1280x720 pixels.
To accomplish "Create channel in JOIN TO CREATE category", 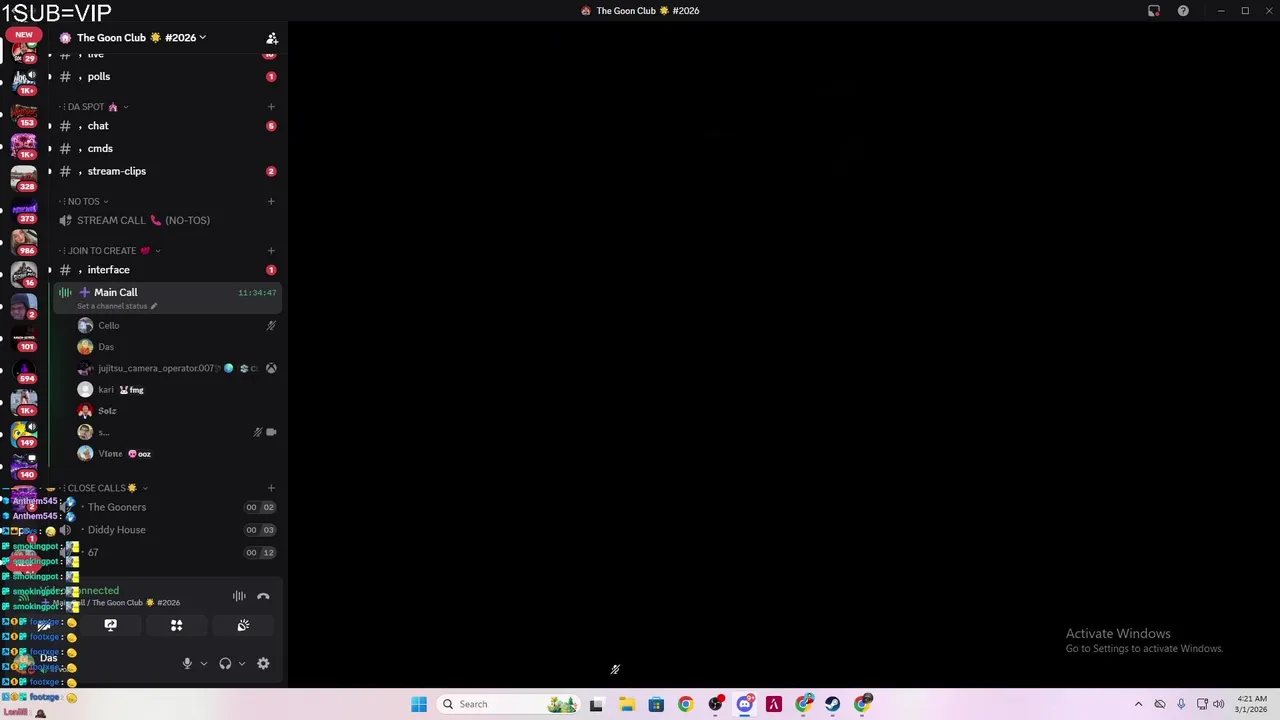I will pos(271,251).
